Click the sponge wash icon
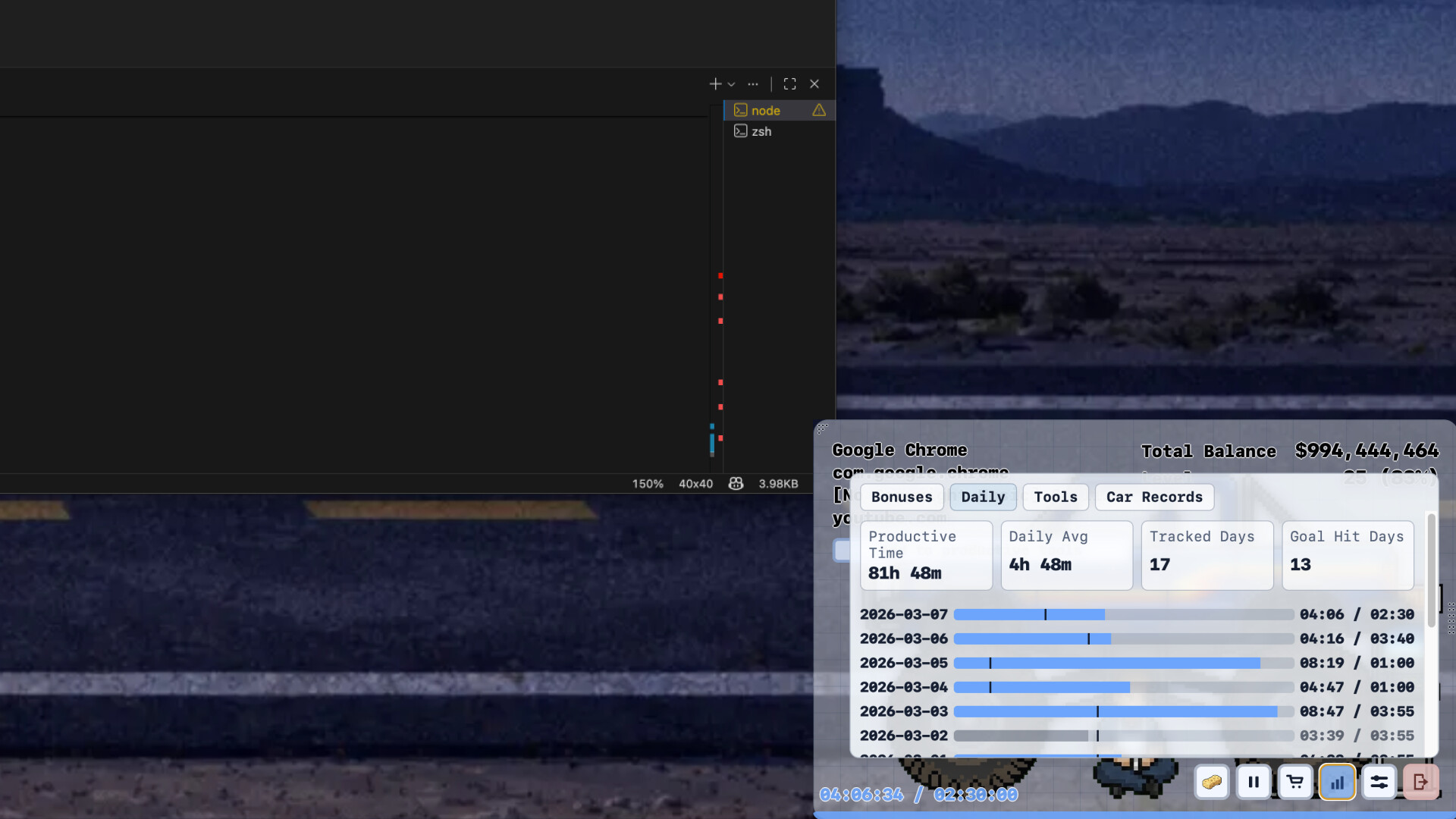Screen dimensions: 1456x819 click(x=1211, y=782)
